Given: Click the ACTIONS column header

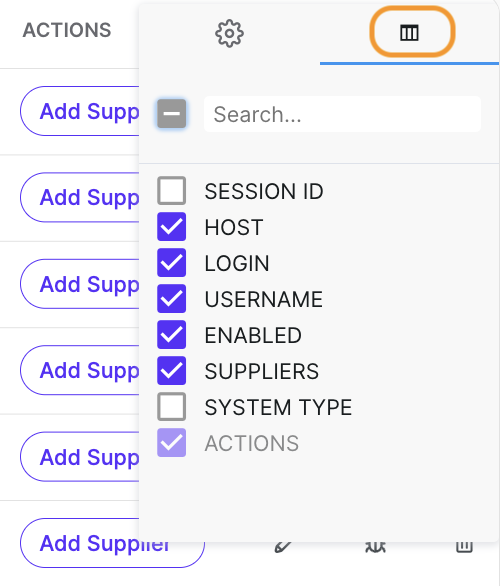Looking at the screenshot, I should tap(67, 30).
